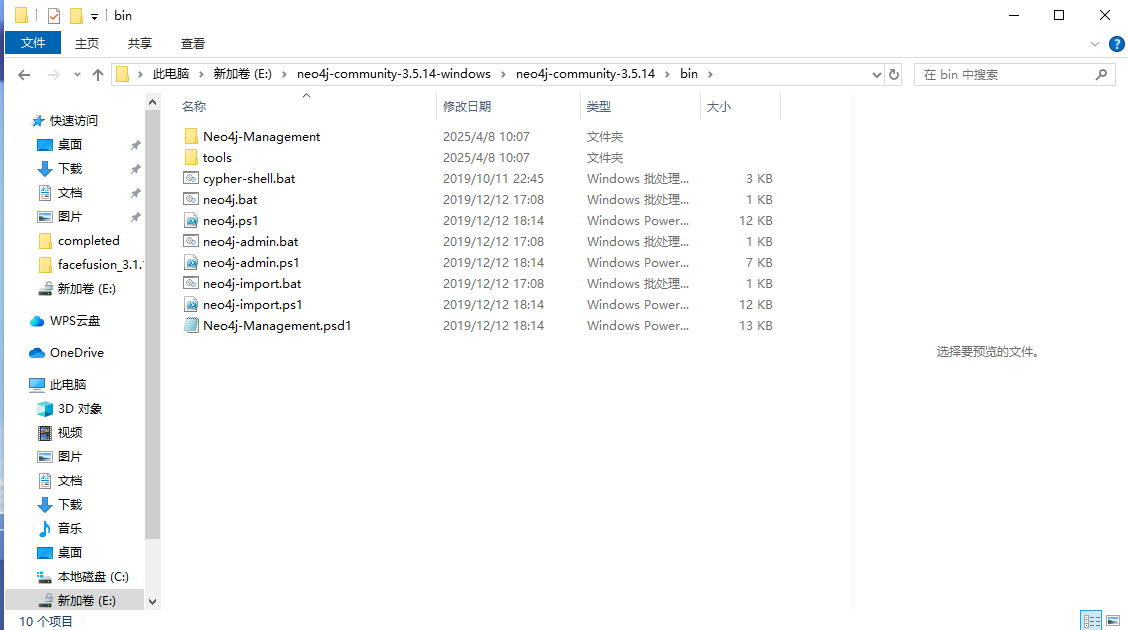Image resolution: width=1128 pixels, height=630 pixels.
Task: Open 3D 对象 under 此电脑
Action: click(80, 408)
